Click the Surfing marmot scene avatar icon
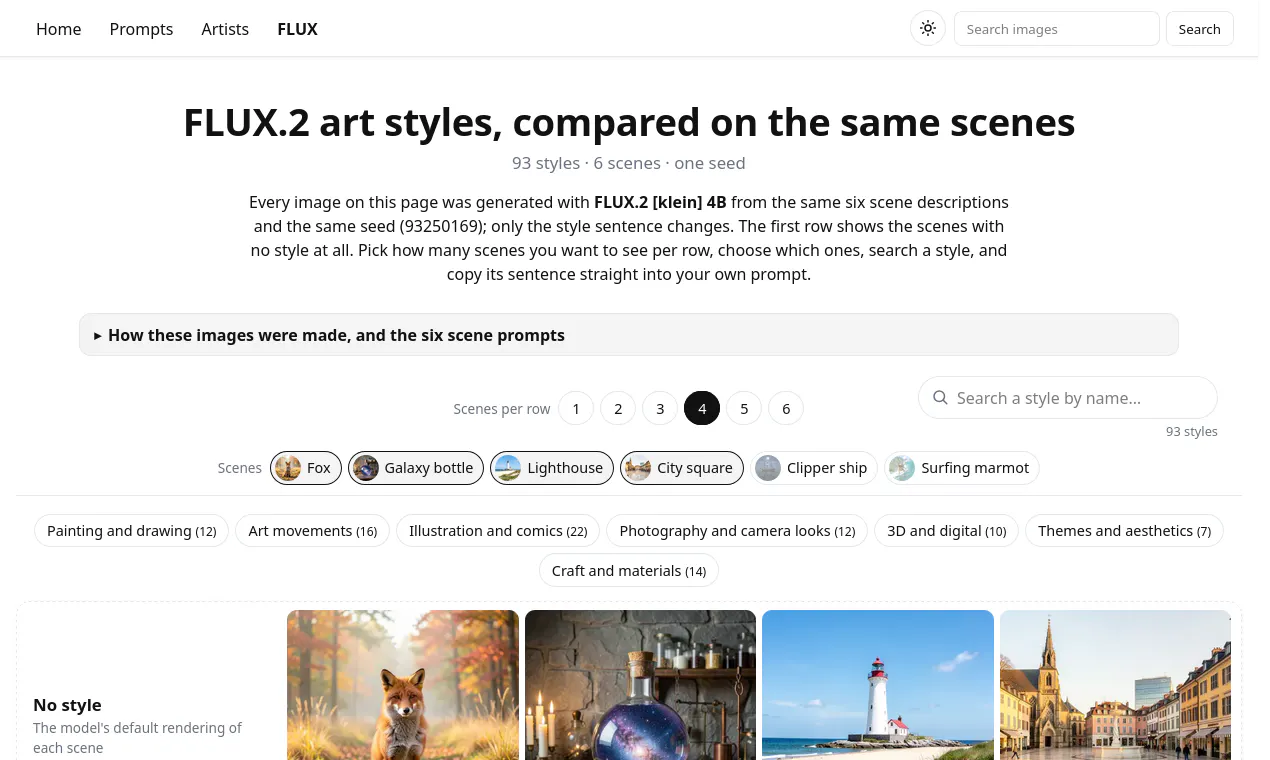 [902, 468]
